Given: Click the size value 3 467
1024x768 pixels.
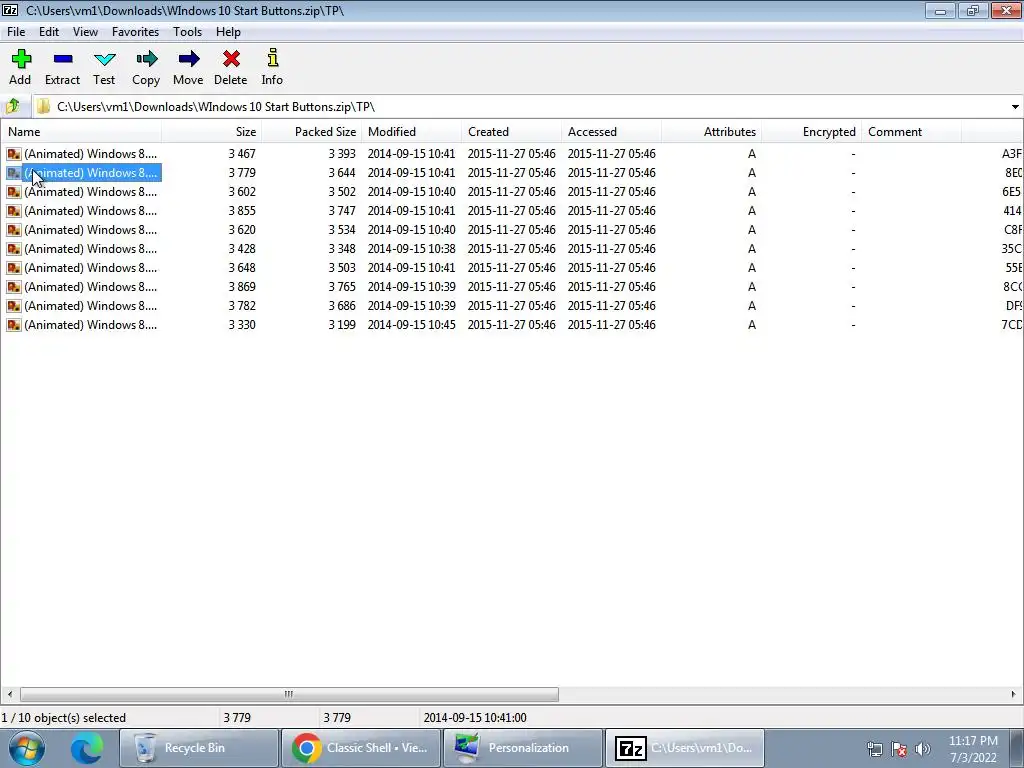Looking at the screenshot, I should point(242,153).
